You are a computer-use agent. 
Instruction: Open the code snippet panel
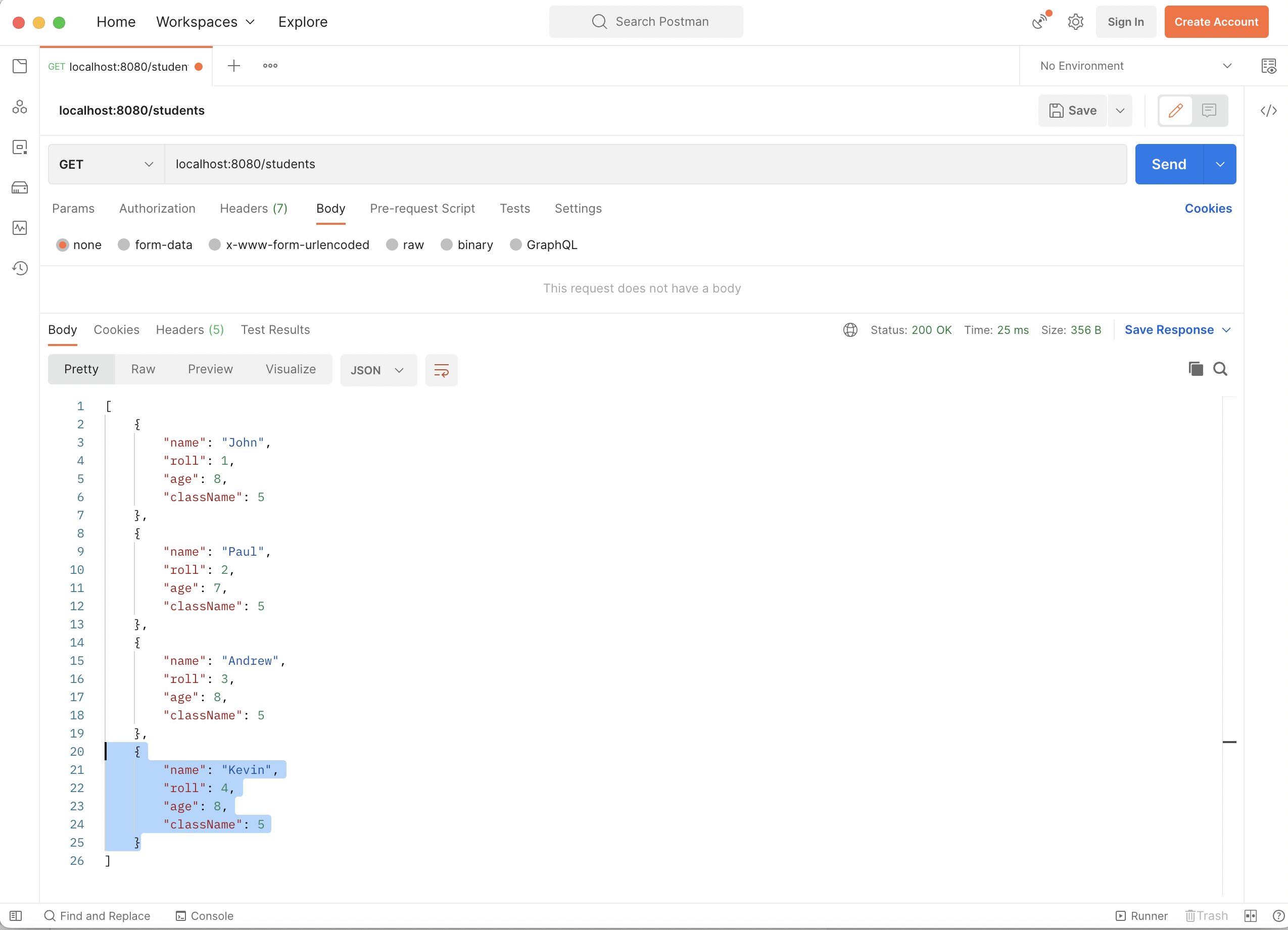coord(1268,111)
